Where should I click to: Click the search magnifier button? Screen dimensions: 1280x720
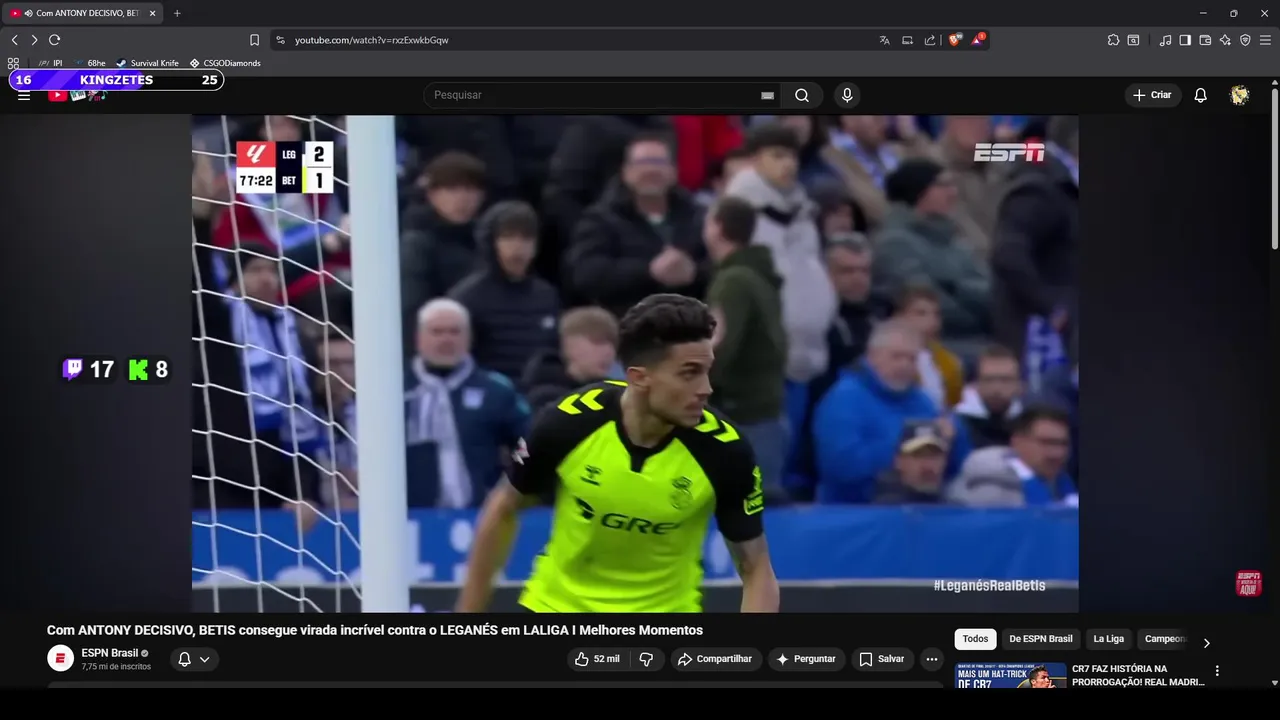coord(802,95)
